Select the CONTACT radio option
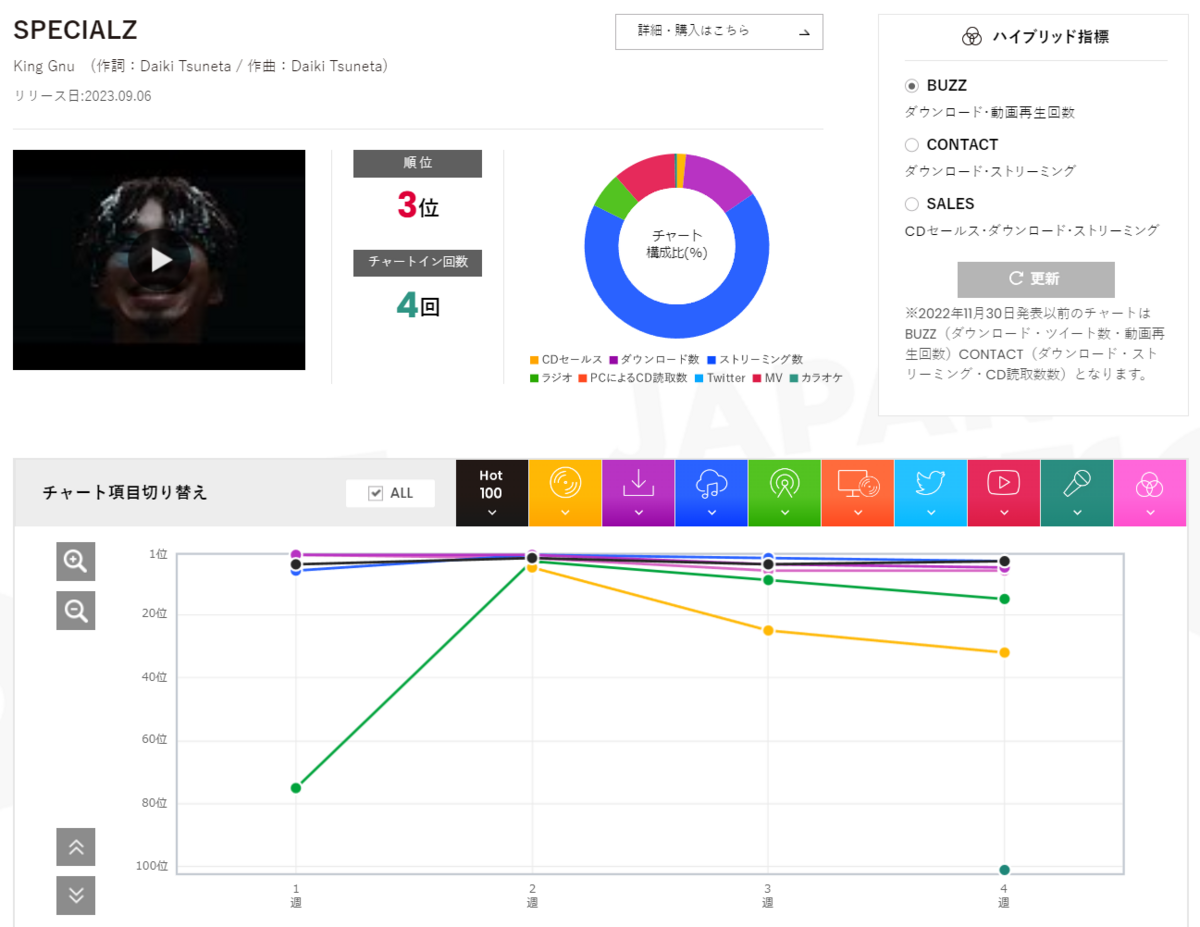Screen dimensions: 1200x927 pyautogui.click(x=911, y=145)
